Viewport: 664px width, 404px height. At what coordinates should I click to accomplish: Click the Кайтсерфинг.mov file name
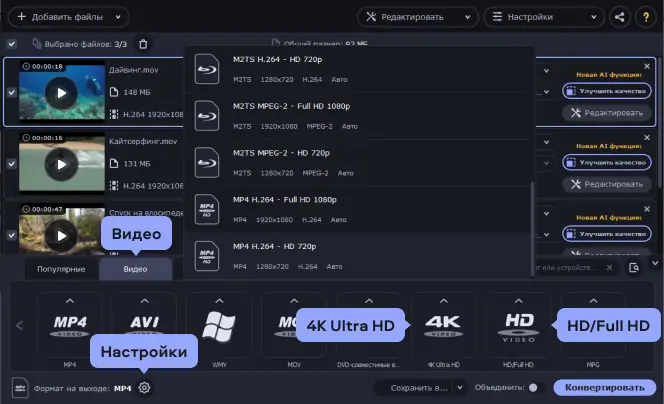pos(143,141)
